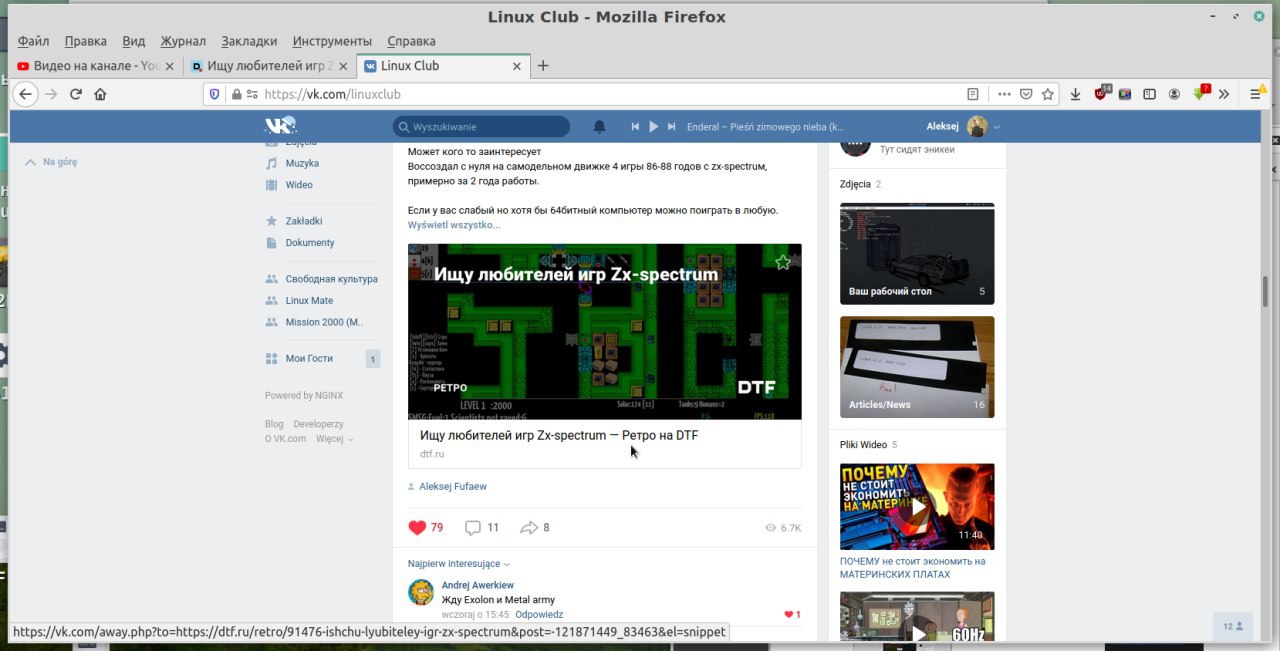The height and width of the screenshot is (651, 1280).
Task: Expand the toolbar overflow chevron
Action: [1224, 94]
